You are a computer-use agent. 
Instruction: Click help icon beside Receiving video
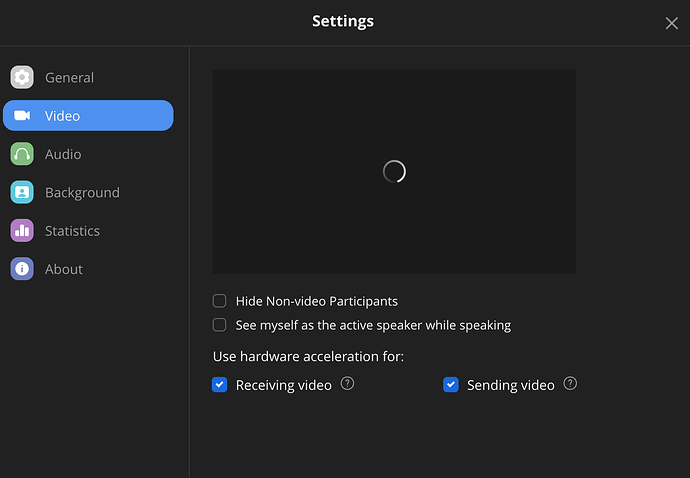coord(347,383)
